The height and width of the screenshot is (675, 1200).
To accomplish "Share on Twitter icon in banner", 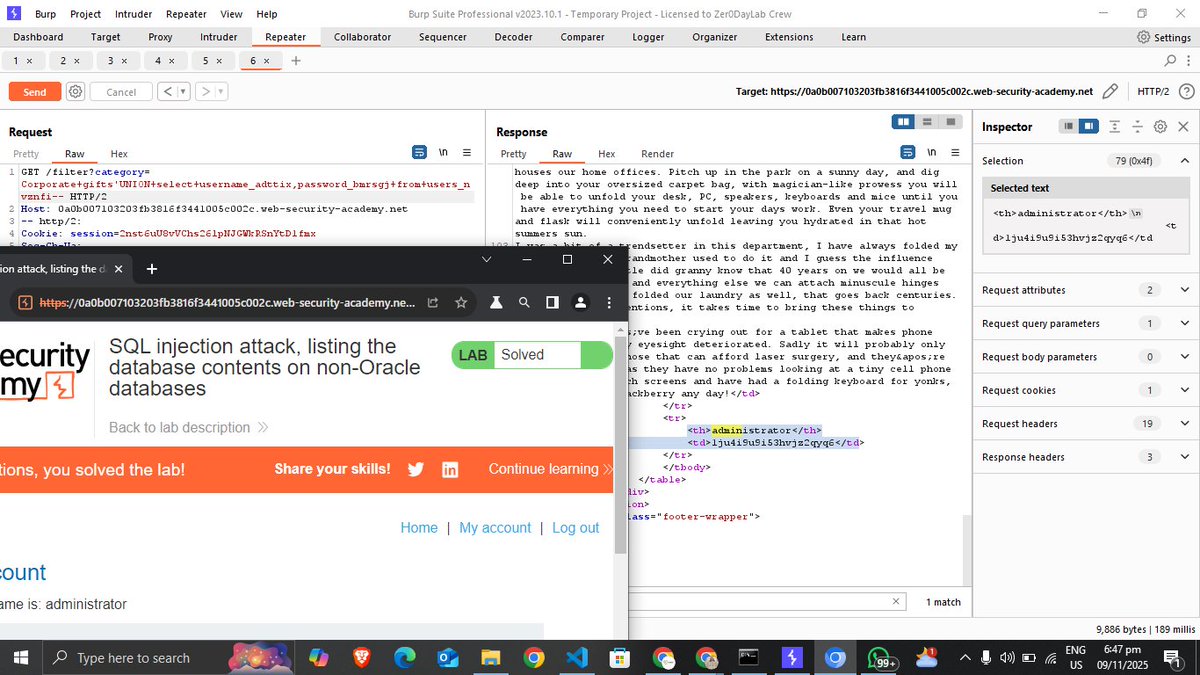I will coord(416,469).
